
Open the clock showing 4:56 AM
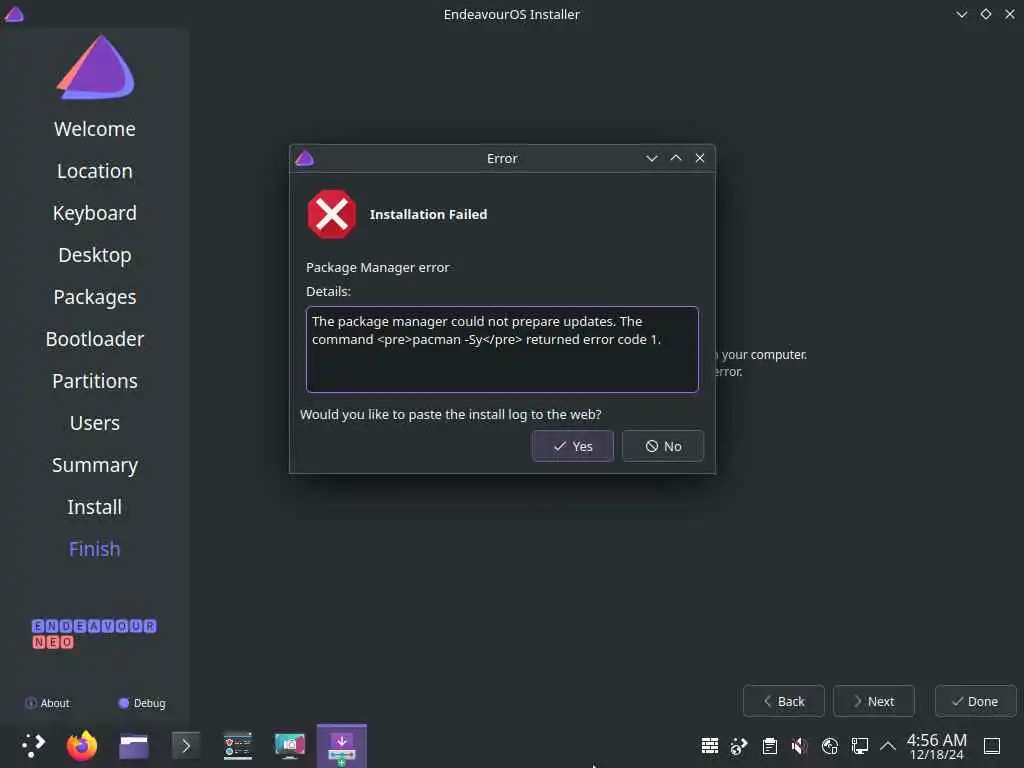click(936, 746)
